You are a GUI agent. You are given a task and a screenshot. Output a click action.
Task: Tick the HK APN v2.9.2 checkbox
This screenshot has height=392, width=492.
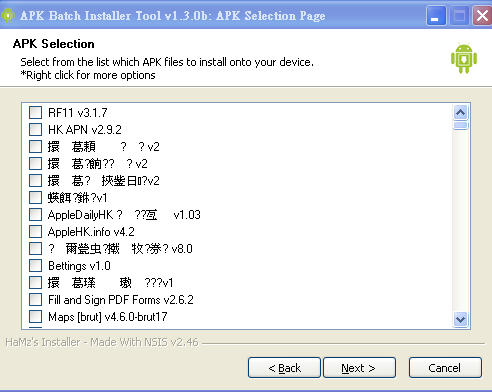pyautogui.click(x=35, y=130)
